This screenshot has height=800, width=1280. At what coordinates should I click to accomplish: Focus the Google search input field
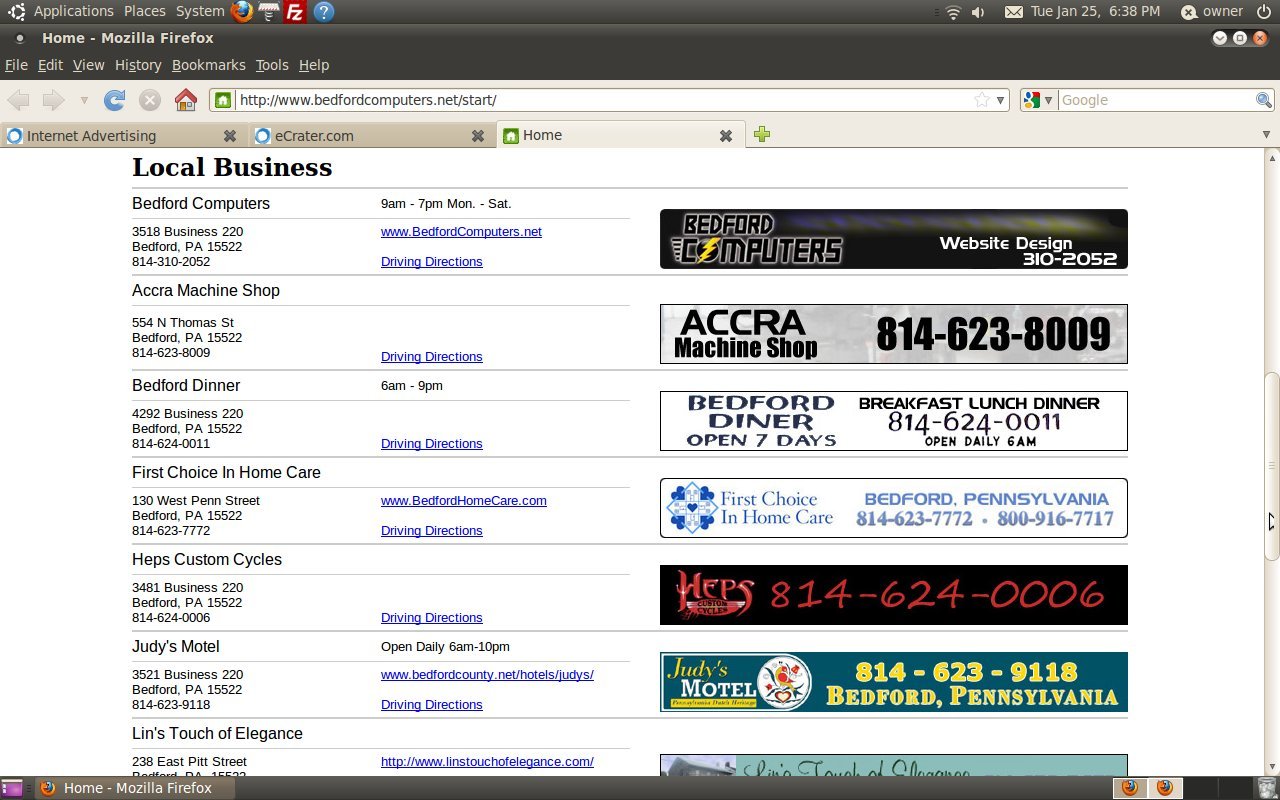(1156, 100)
